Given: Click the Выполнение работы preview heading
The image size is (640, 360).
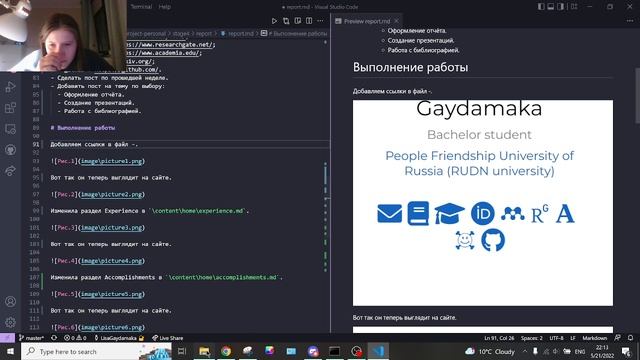Looking at the screenshot, I should pos(410,67).
